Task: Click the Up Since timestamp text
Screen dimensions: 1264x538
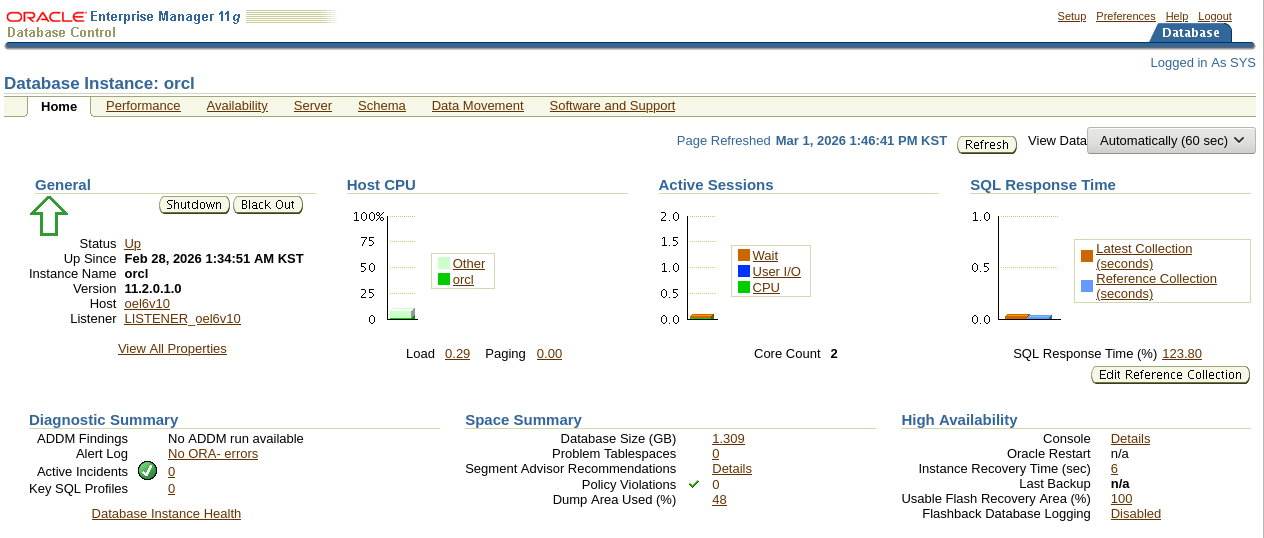Action: [x=214, y=259]
